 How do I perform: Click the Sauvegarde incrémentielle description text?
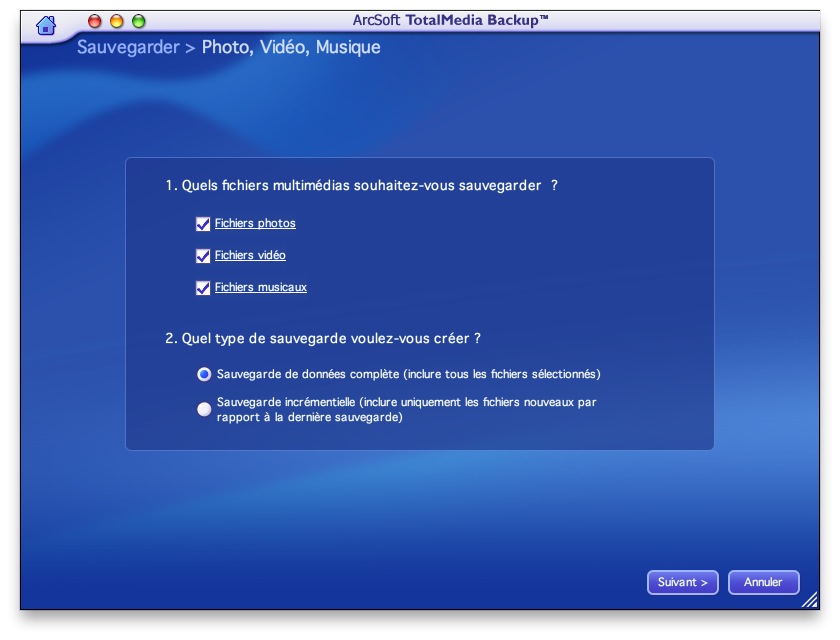(407, 410)
